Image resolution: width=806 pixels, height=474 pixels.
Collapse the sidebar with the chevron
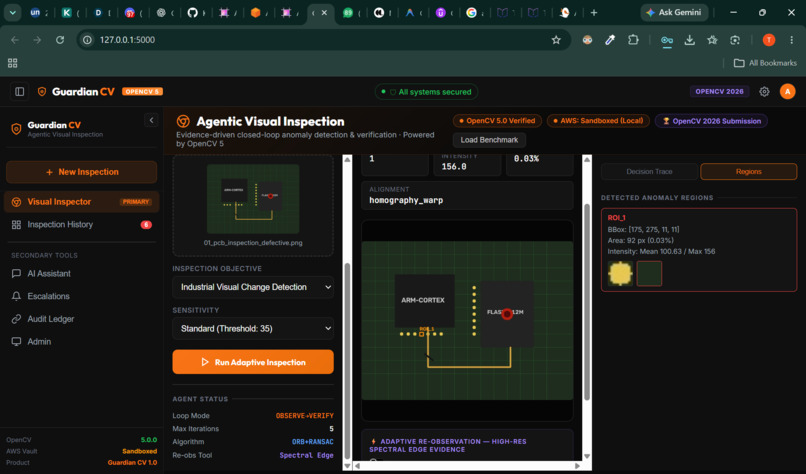coord(151,120)
